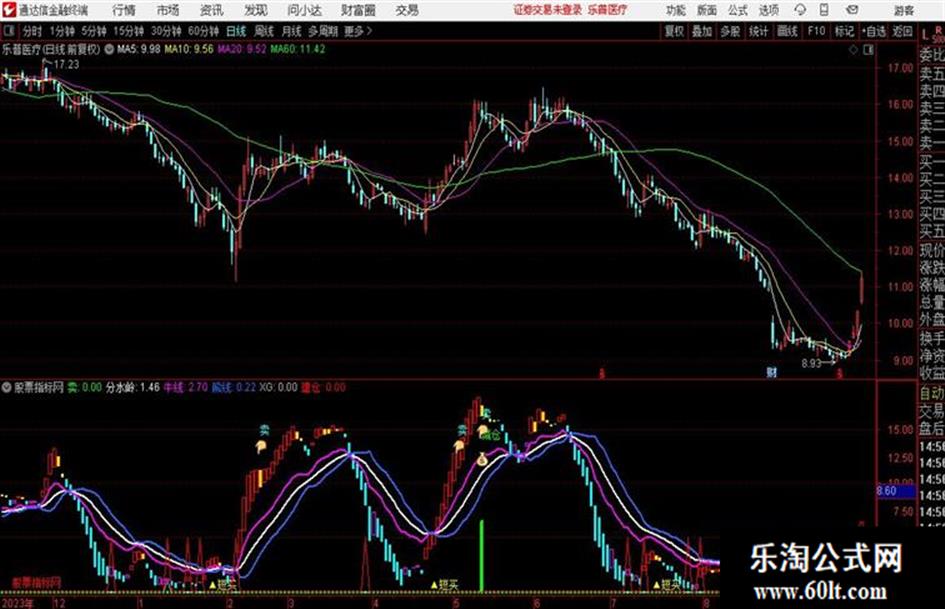
Task: Select the 多周期 multi-period tab
Action: (323, 31)
